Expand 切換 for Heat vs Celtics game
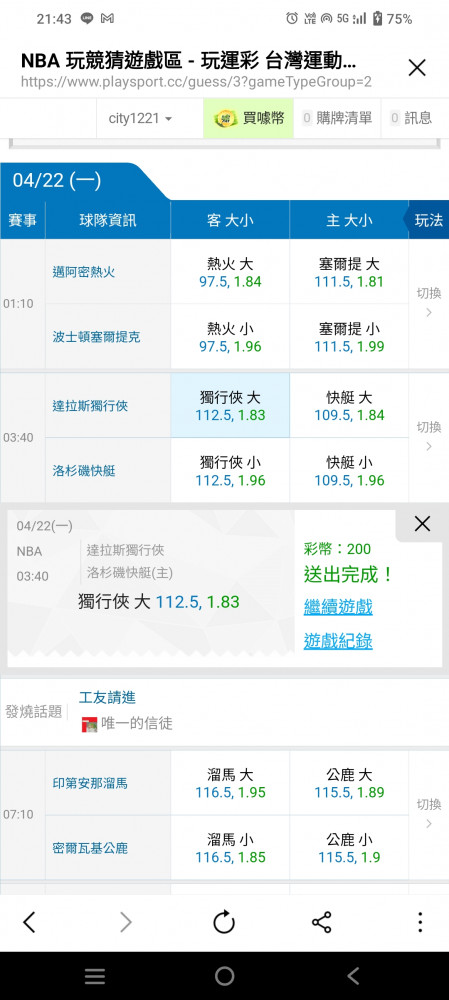This screenshot has height=1000, width=449. coord(429,302)
